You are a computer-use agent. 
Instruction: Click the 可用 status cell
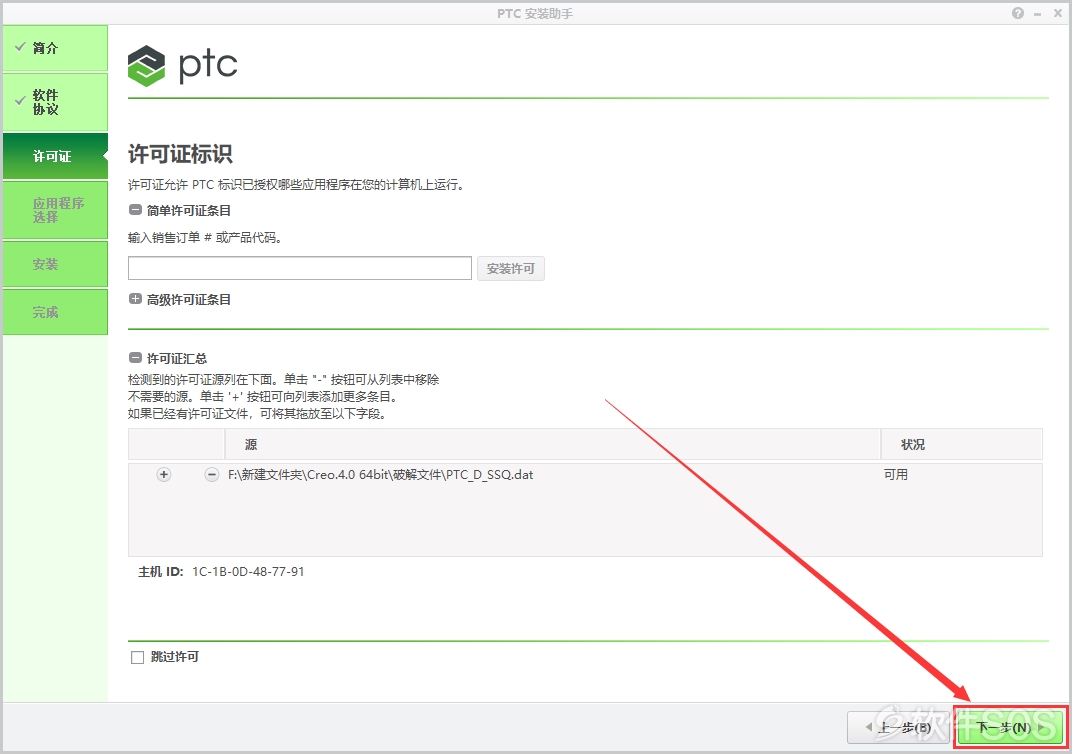click(x=896, y=474)
